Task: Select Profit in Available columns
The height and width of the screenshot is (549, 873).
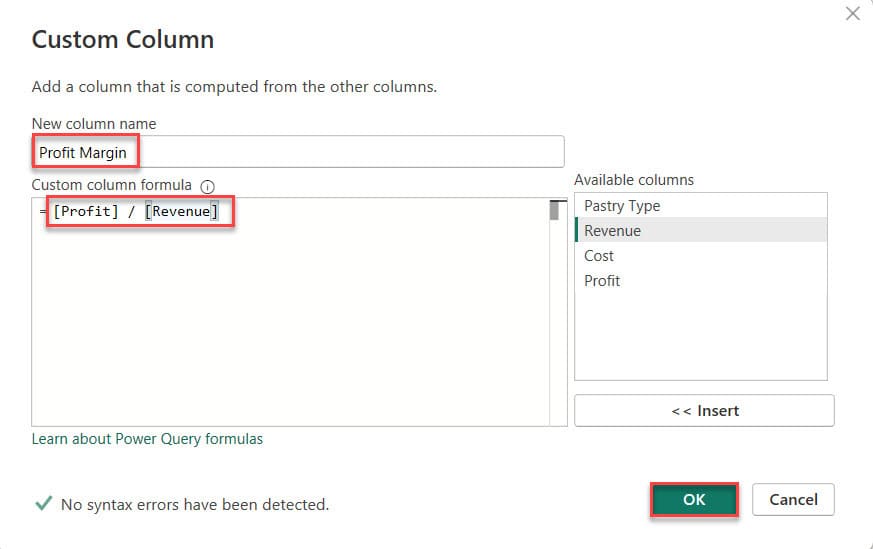Action: click(700, 281)
